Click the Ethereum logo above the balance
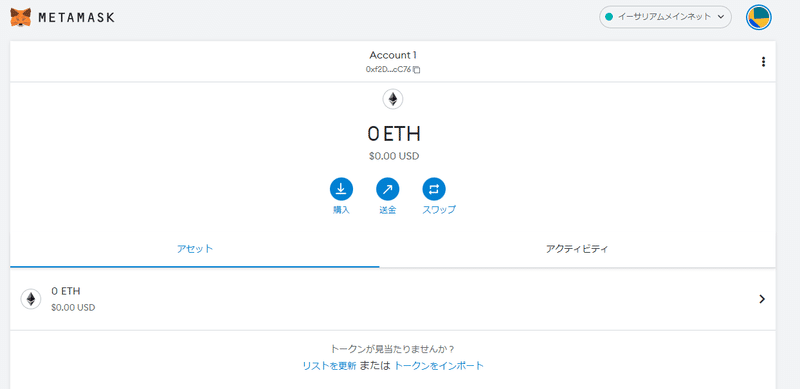 [x=393, y=99]
